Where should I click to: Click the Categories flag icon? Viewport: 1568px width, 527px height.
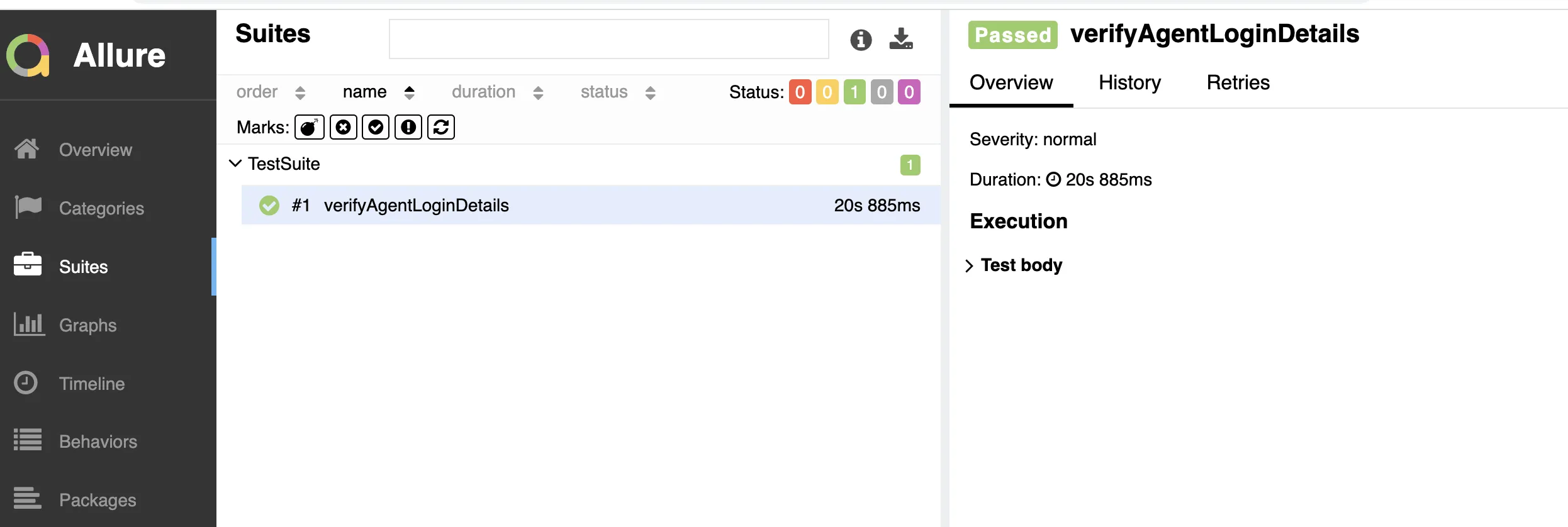click(x=28, y=207)
